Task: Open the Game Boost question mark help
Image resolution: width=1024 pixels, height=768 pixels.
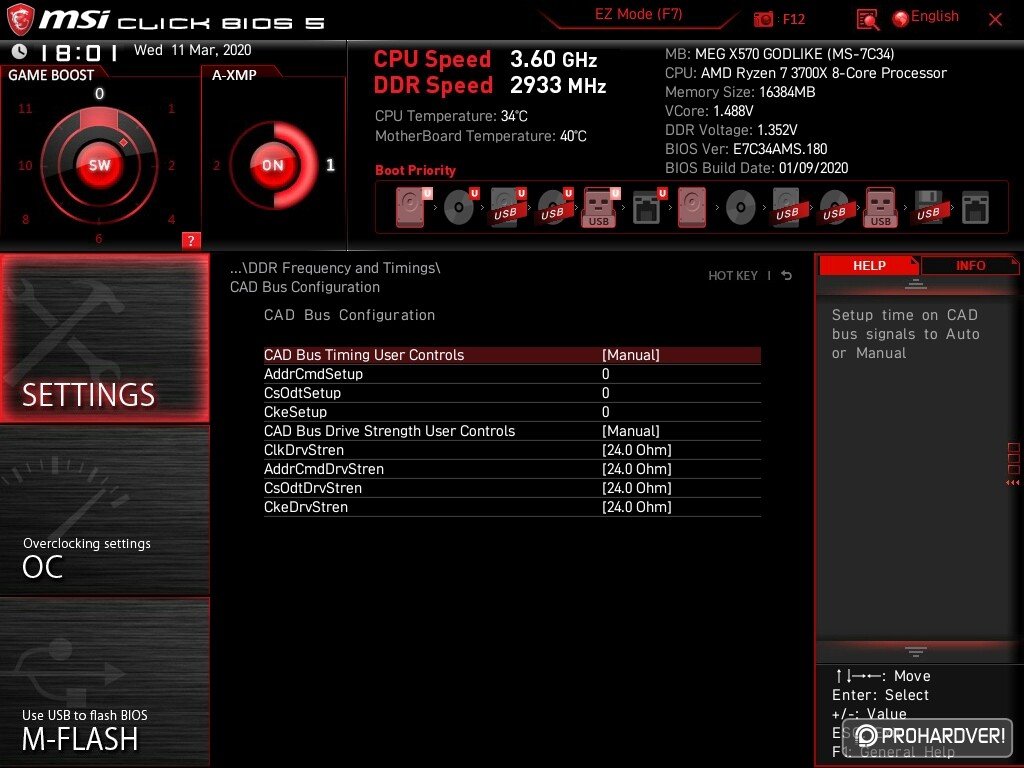Action: click(191, 240)
